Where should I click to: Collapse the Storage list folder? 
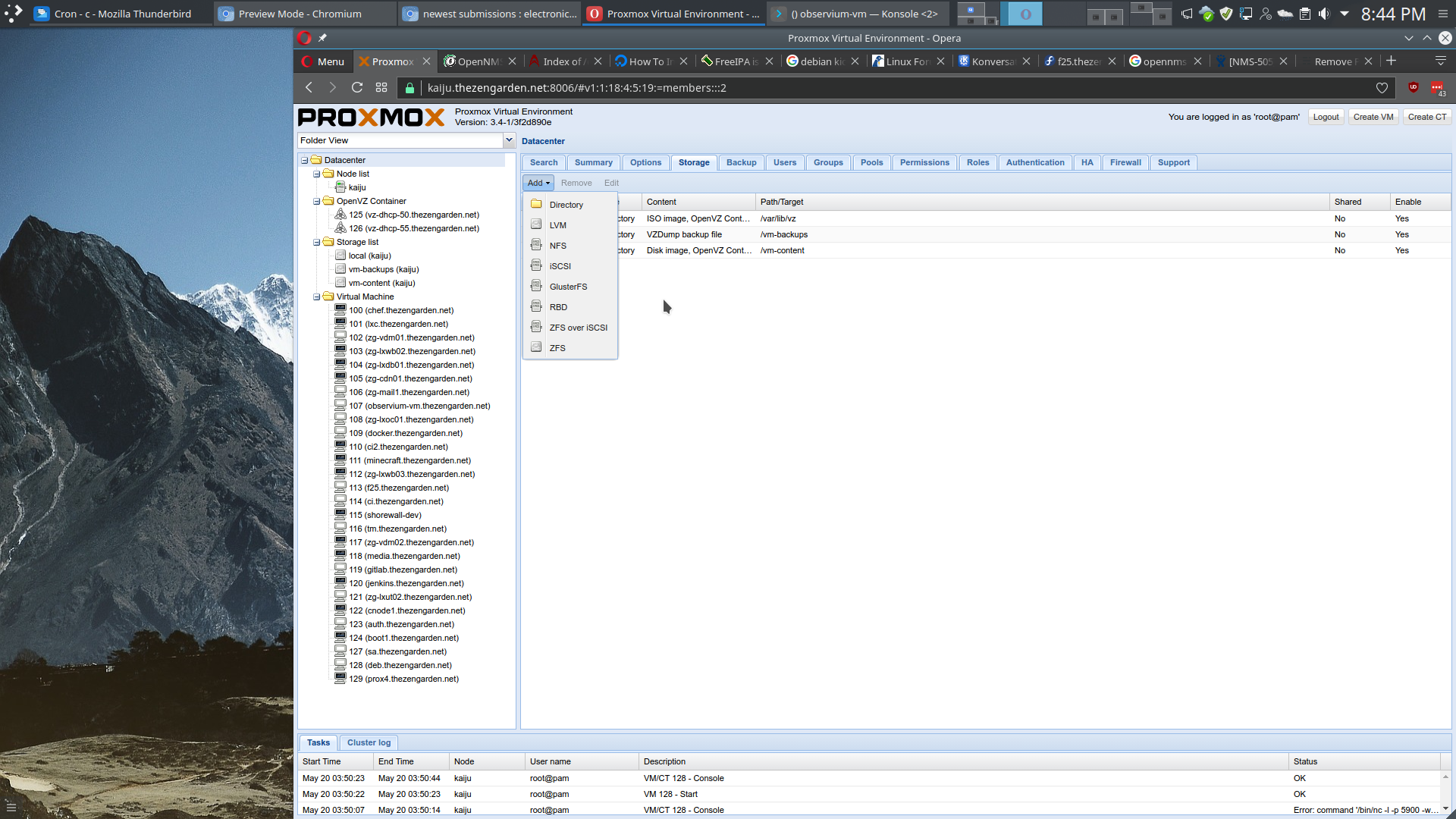tap(317, 242)
